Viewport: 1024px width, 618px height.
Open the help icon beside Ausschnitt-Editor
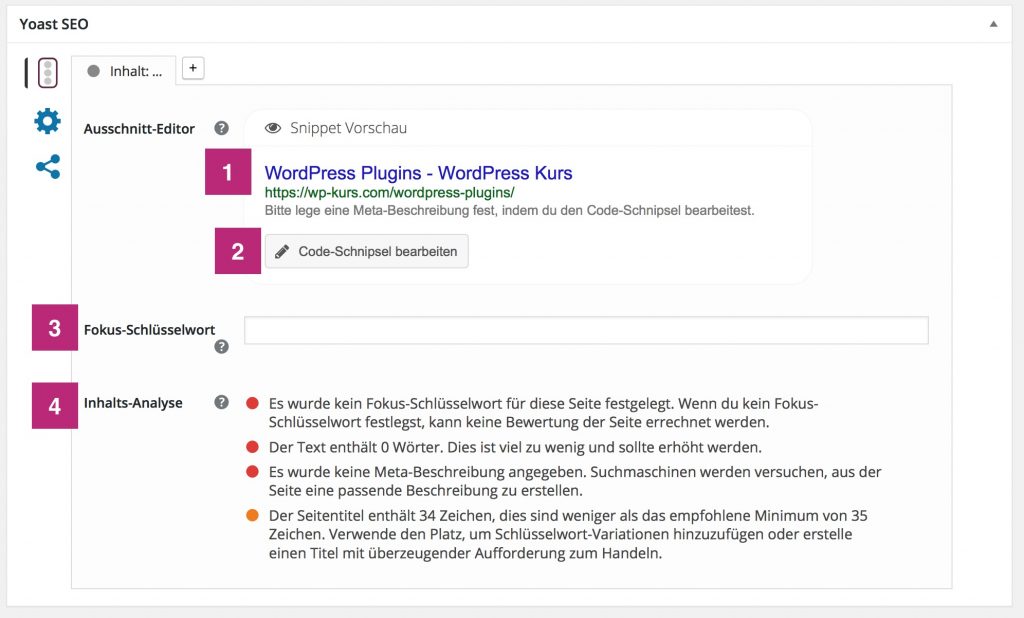221,128
